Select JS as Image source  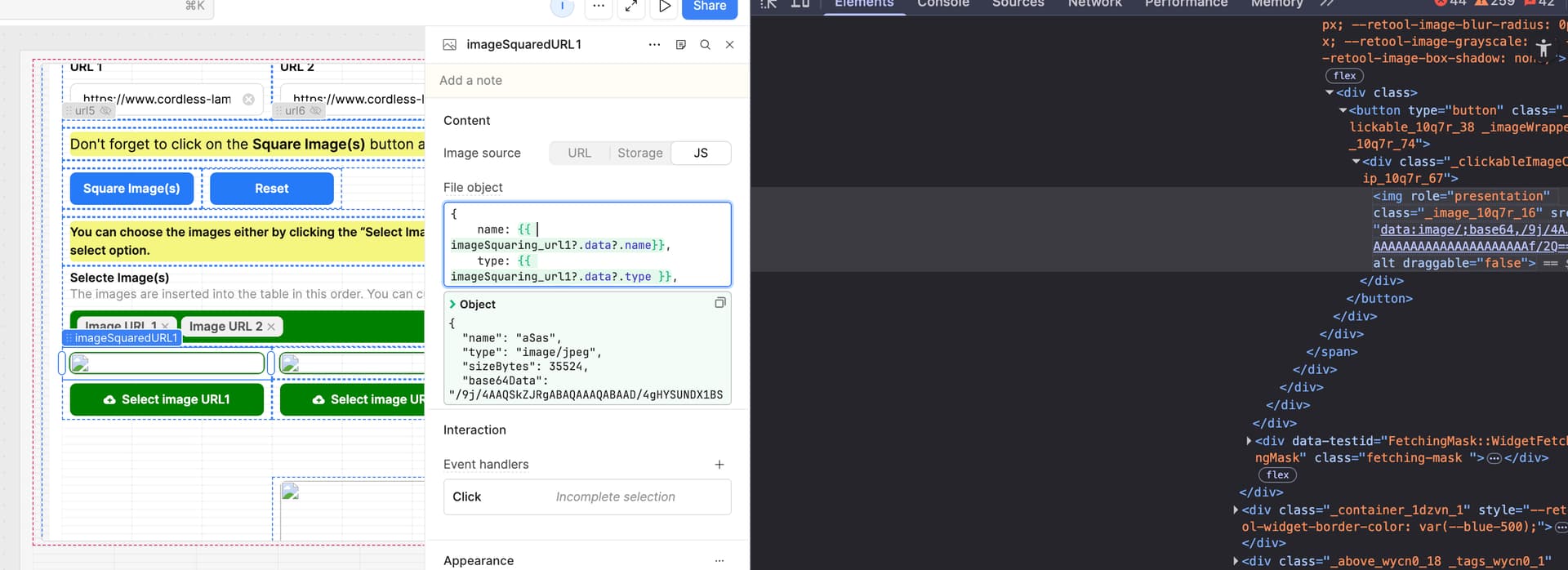point(701,154)
